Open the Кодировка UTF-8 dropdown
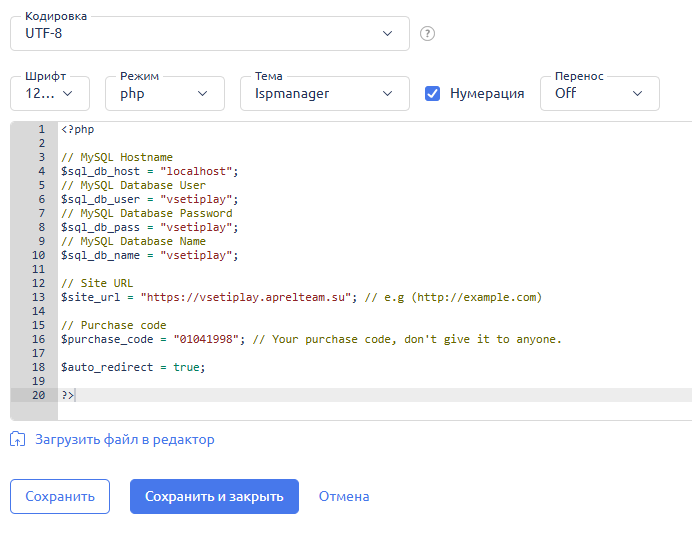 [210, 34]
